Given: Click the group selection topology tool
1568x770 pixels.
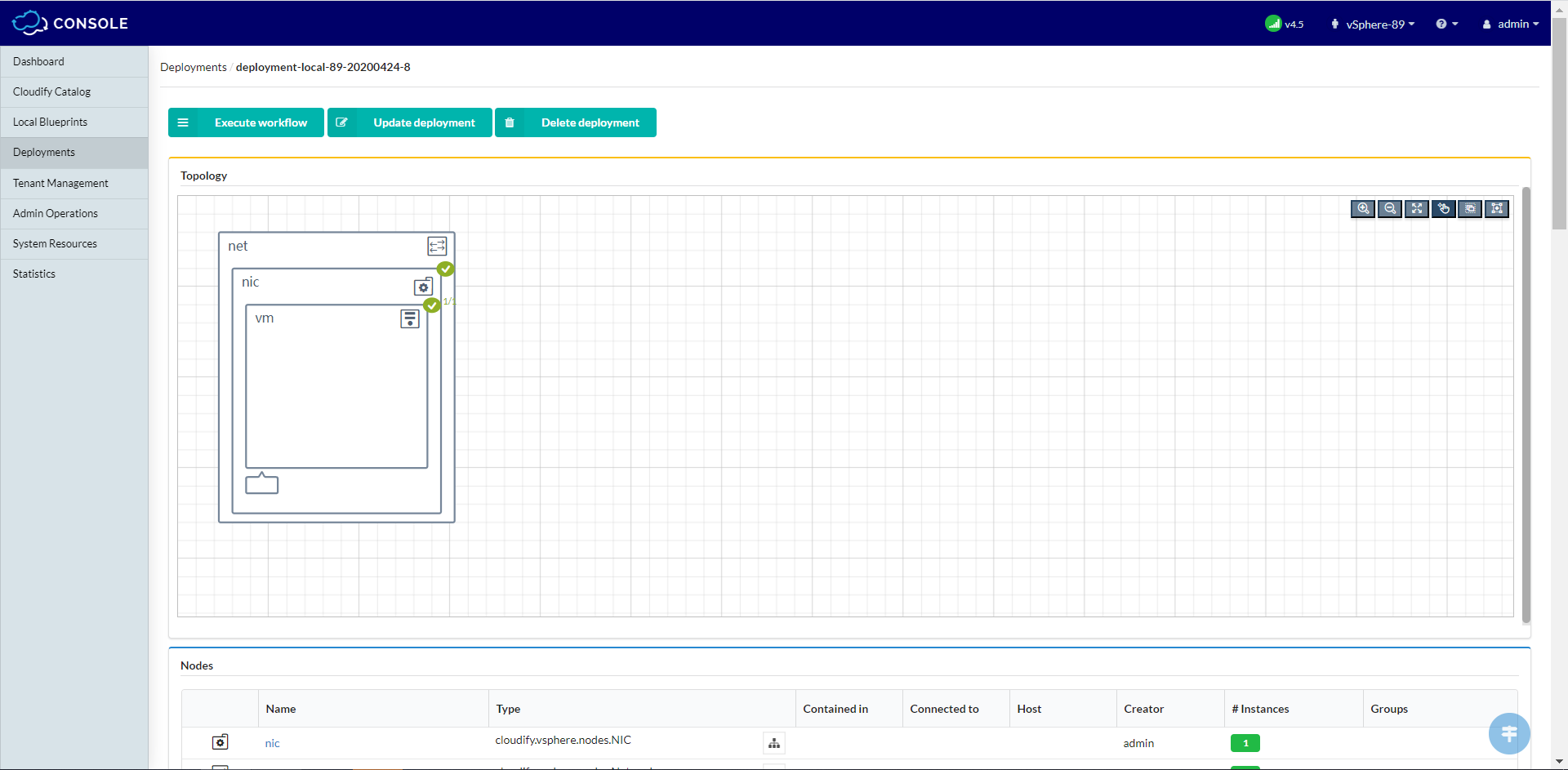Looking at the screenshot, I should tap(1470, 209).
